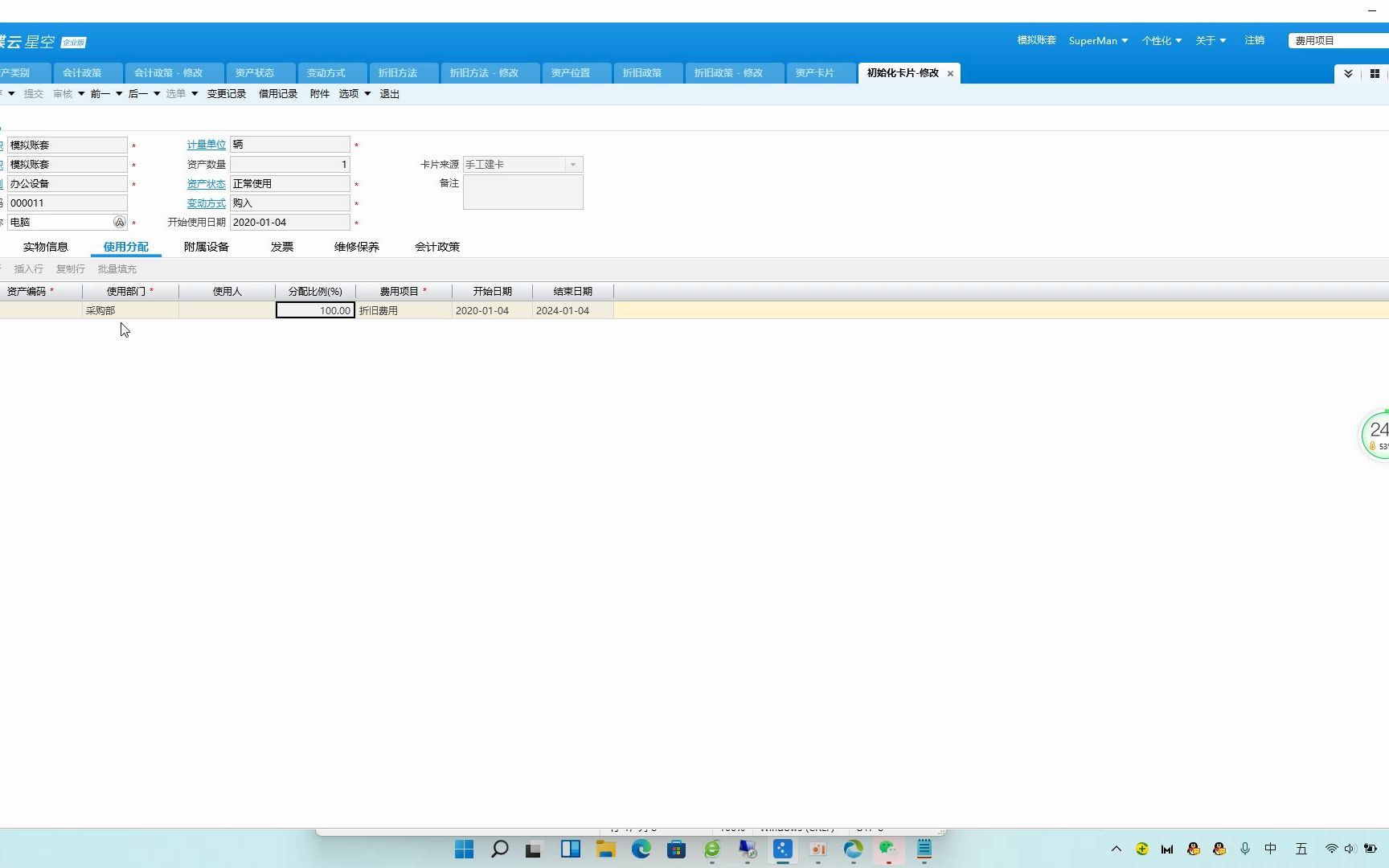
Task: Open the 实物信息 section tab
Action: [x=46, y=247]
